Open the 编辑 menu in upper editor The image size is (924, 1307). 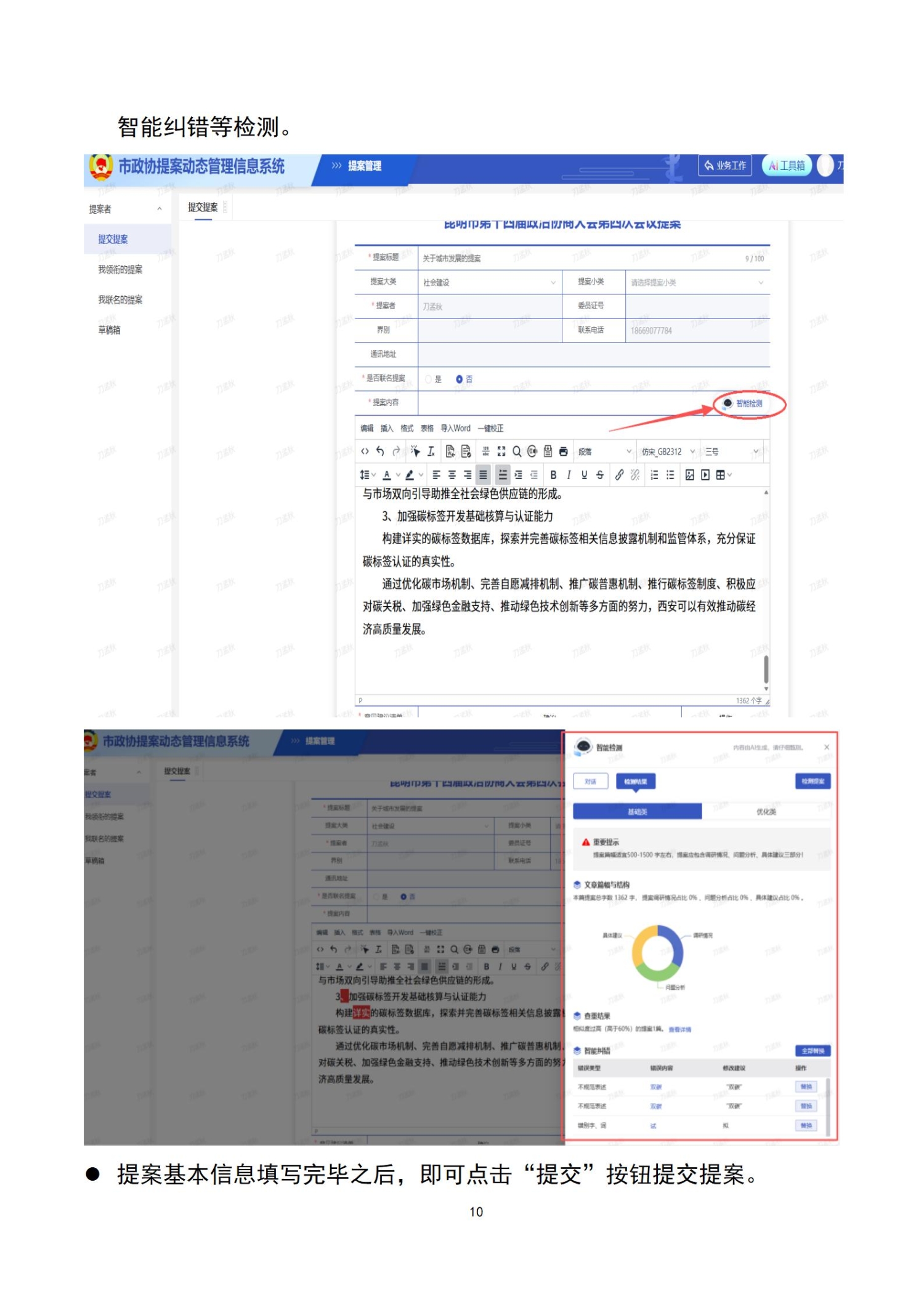[367, 428]
